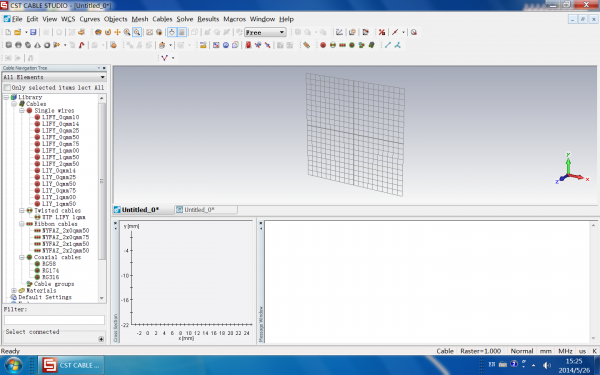Click the Filter input field
The height and width of the screenshot is (375, 600).
click(54, 320)
